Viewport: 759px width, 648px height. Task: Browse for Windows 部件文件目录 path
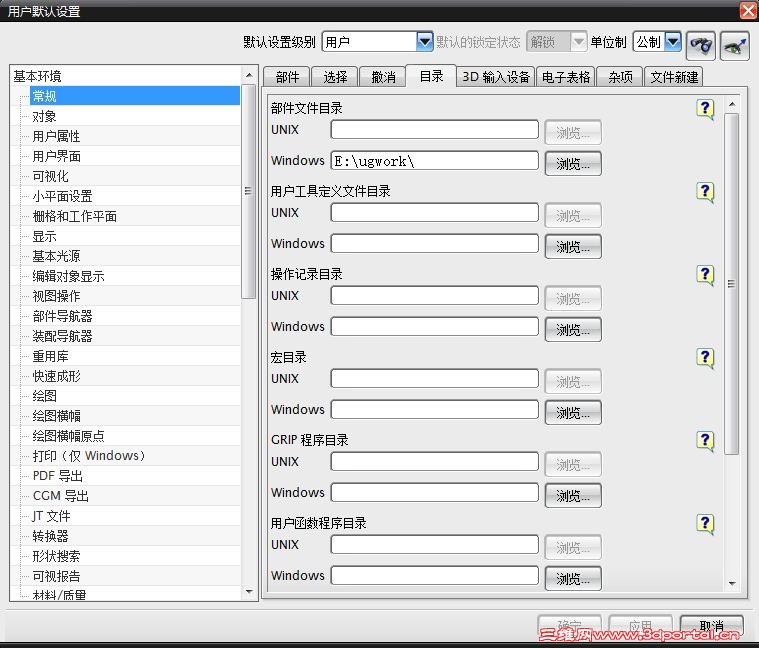pos(573,164)
